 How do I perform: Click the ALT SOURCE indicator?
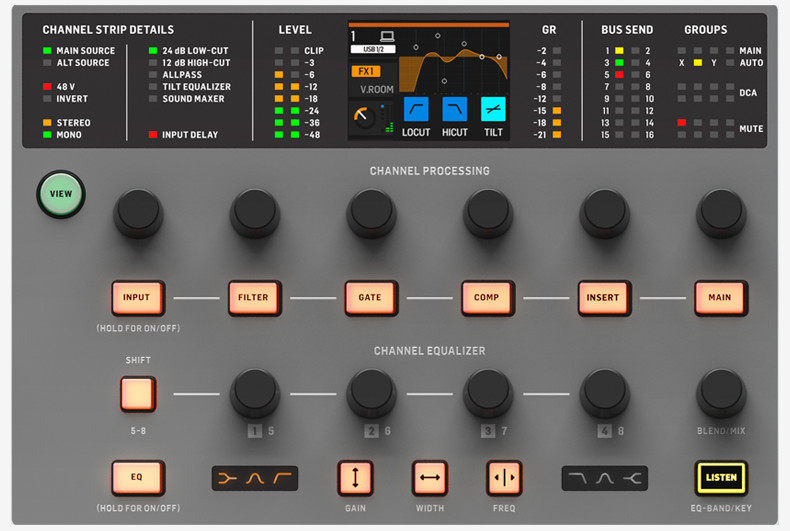47,62
